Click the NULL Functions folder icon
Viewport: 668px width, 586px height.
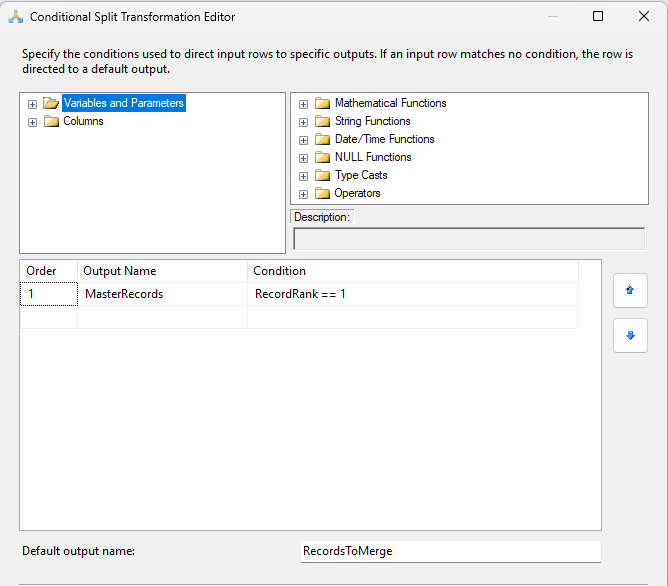pyautogui.click(x=322, y=157)
